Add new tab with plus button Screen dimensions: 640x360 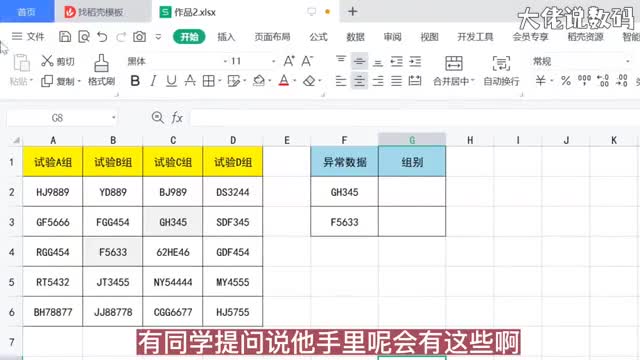pyautogui.click(x=353, y=12)
